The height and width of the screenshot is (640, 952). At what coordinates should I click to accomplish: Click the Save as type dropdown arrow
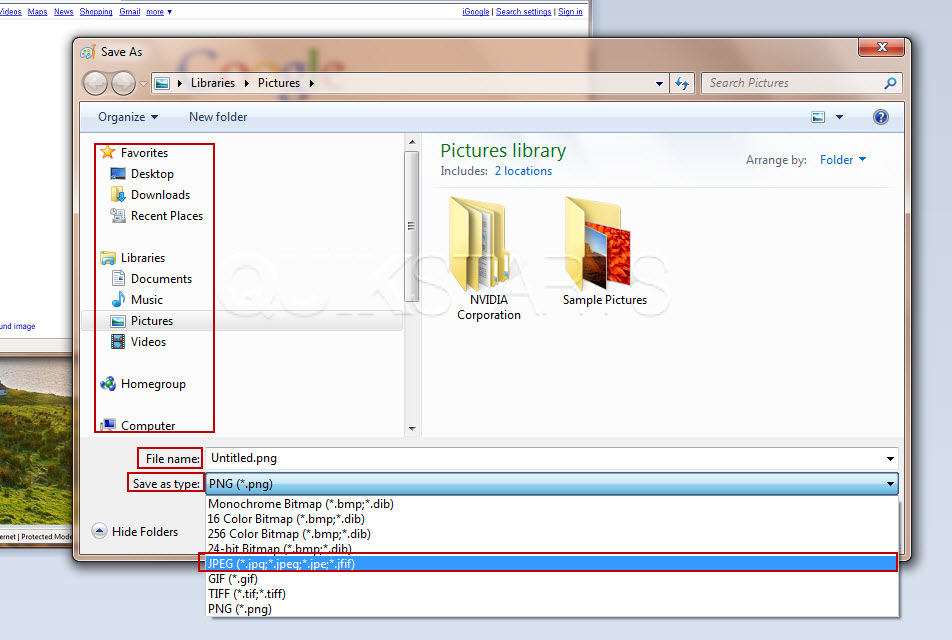tap(889, 484)
